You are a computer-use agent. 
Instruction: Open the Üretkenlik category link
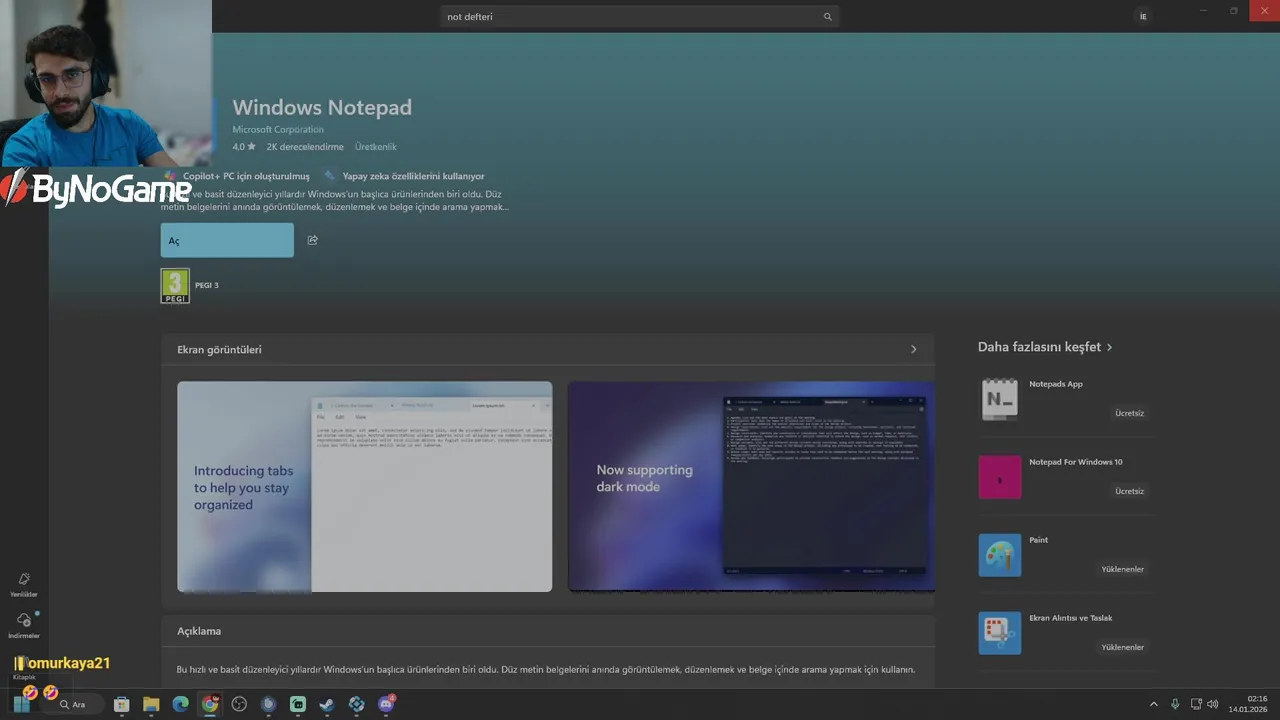pos(376,147)
